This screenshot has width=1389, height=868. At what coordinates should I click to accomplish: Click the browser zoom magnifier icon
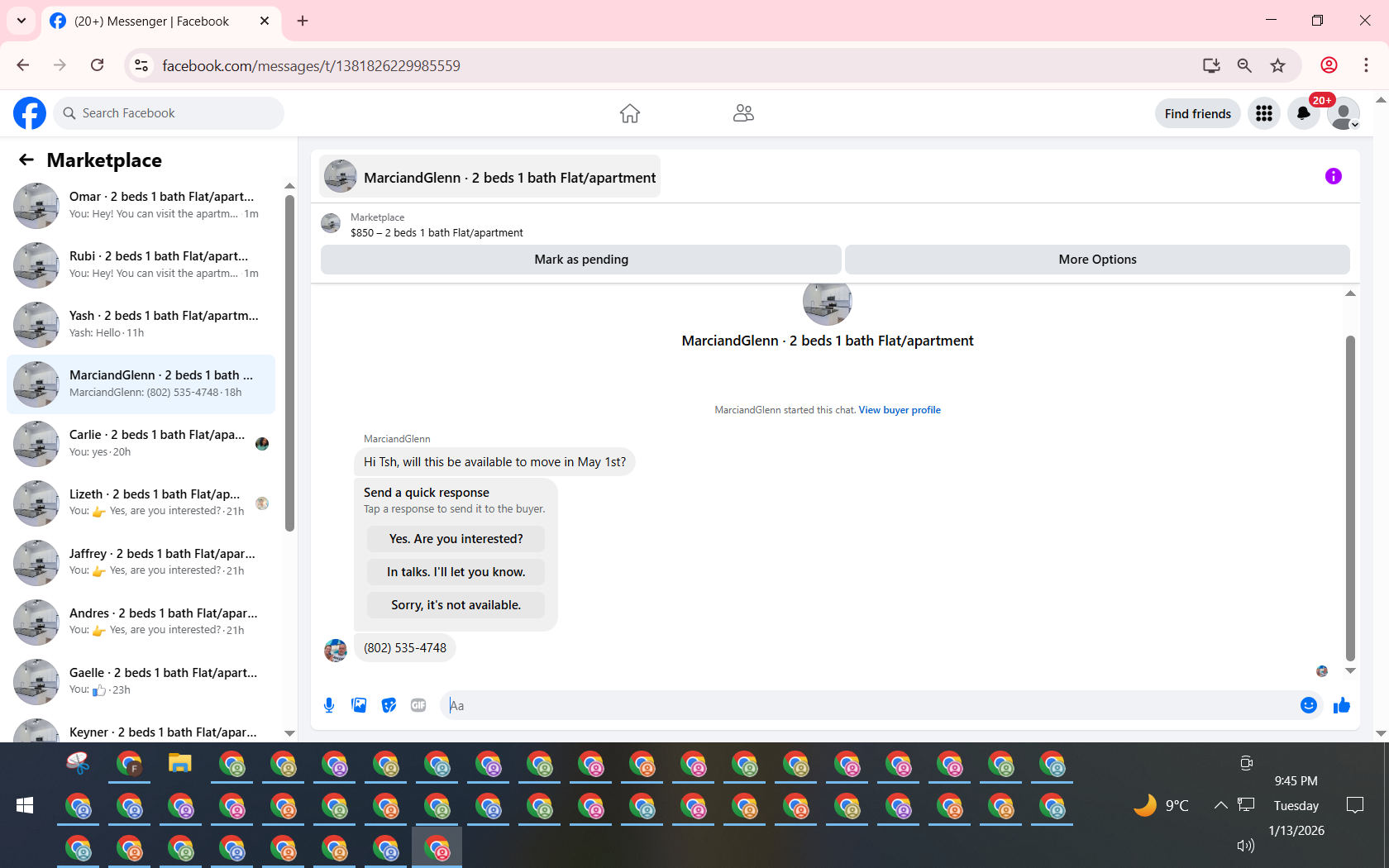pos(1244,65)
